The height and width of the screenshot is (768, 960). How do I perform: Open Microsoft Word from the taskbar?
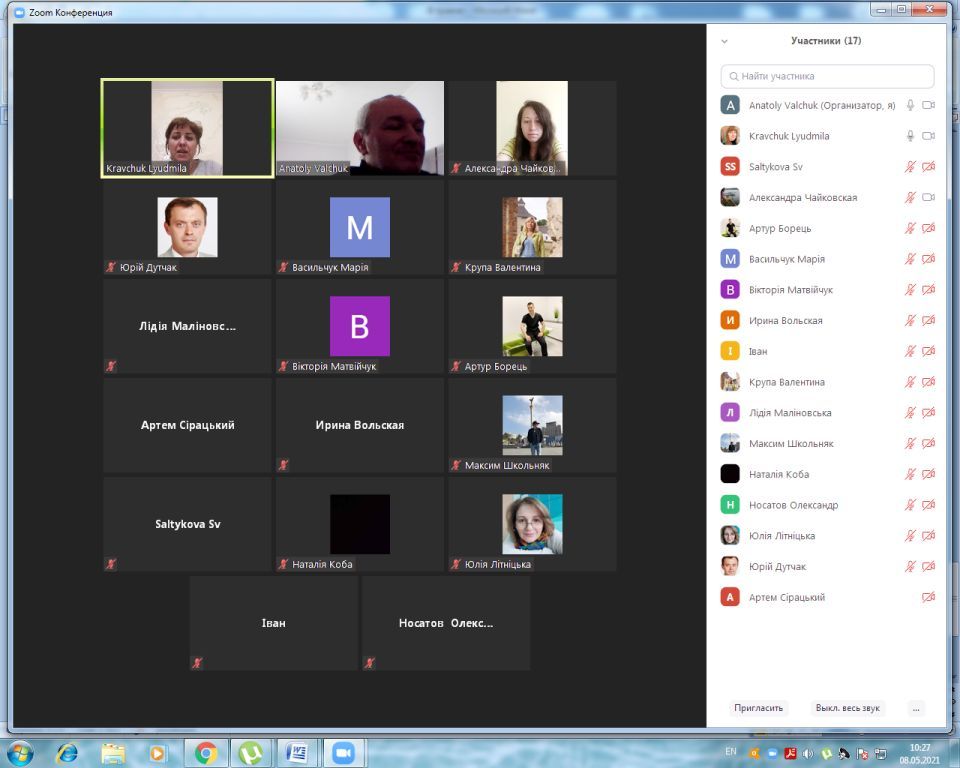(x=297, y=752)
